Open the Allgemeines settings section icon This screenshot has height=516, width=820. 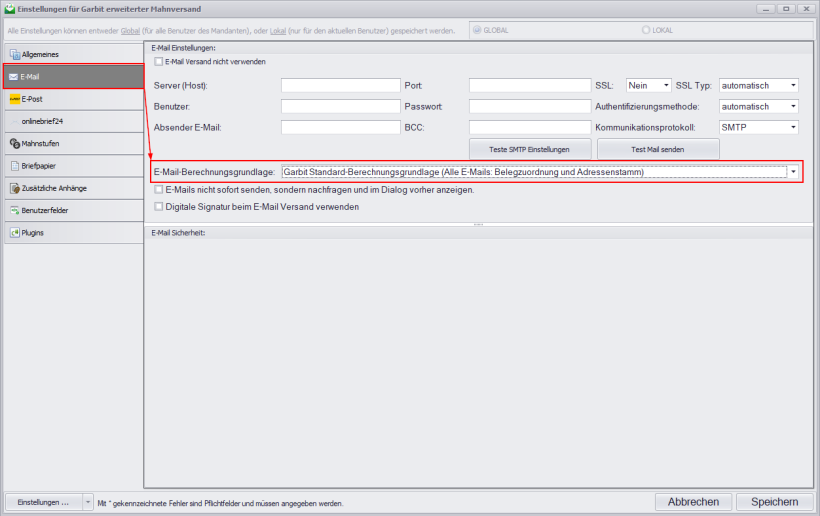(x=14, y=54)
